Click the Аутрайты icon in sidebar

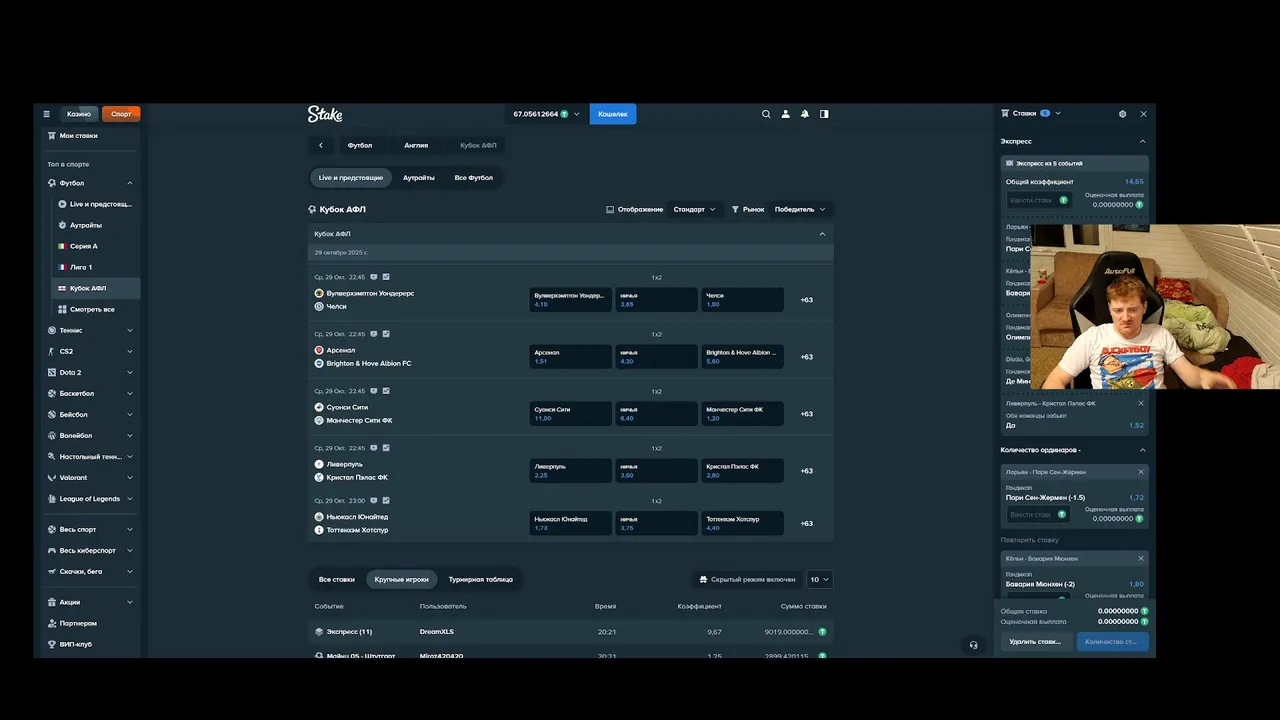[62, 225]
